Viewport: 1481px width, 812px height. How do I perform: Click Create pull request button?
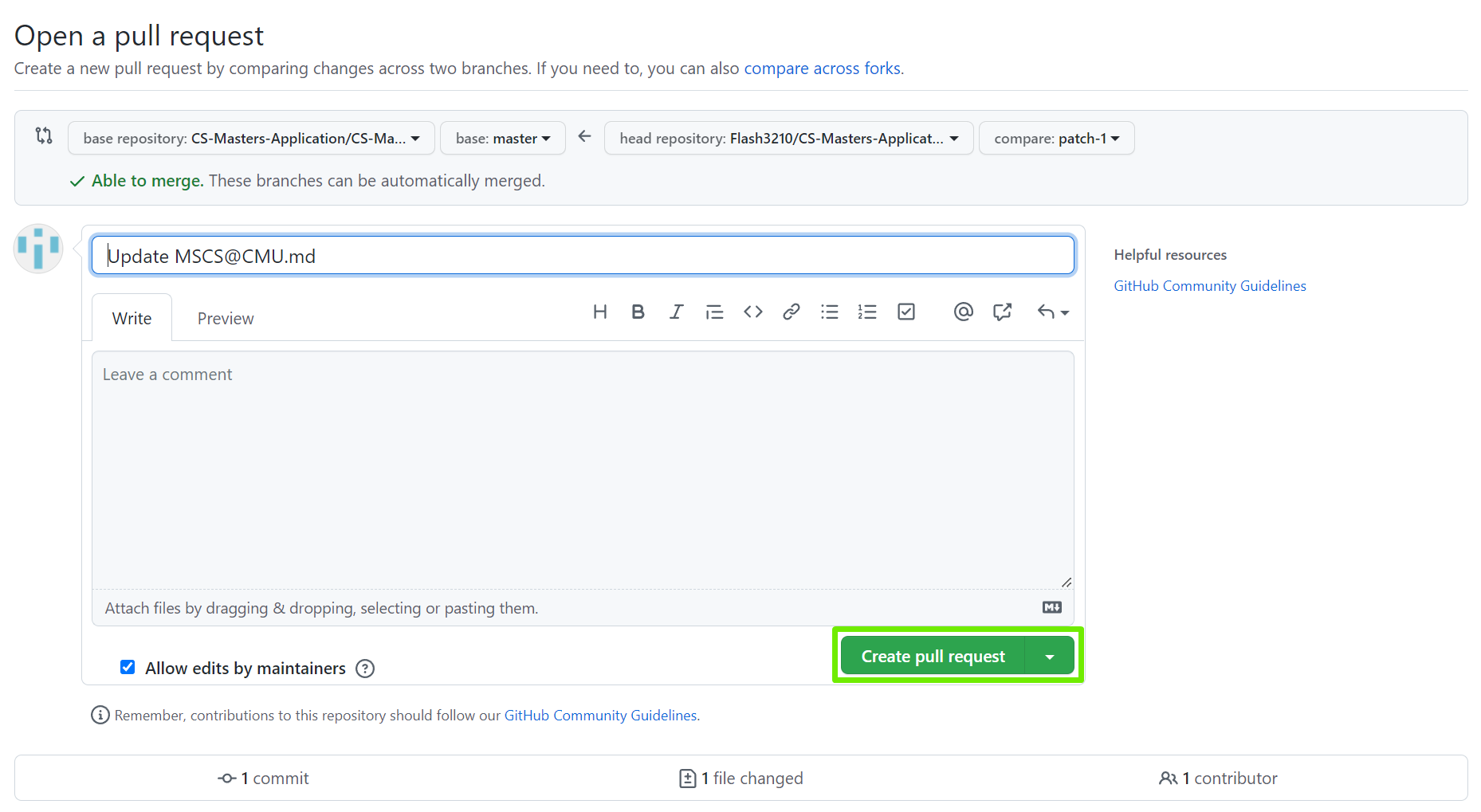pyautogui.click(x=933, y=656)
